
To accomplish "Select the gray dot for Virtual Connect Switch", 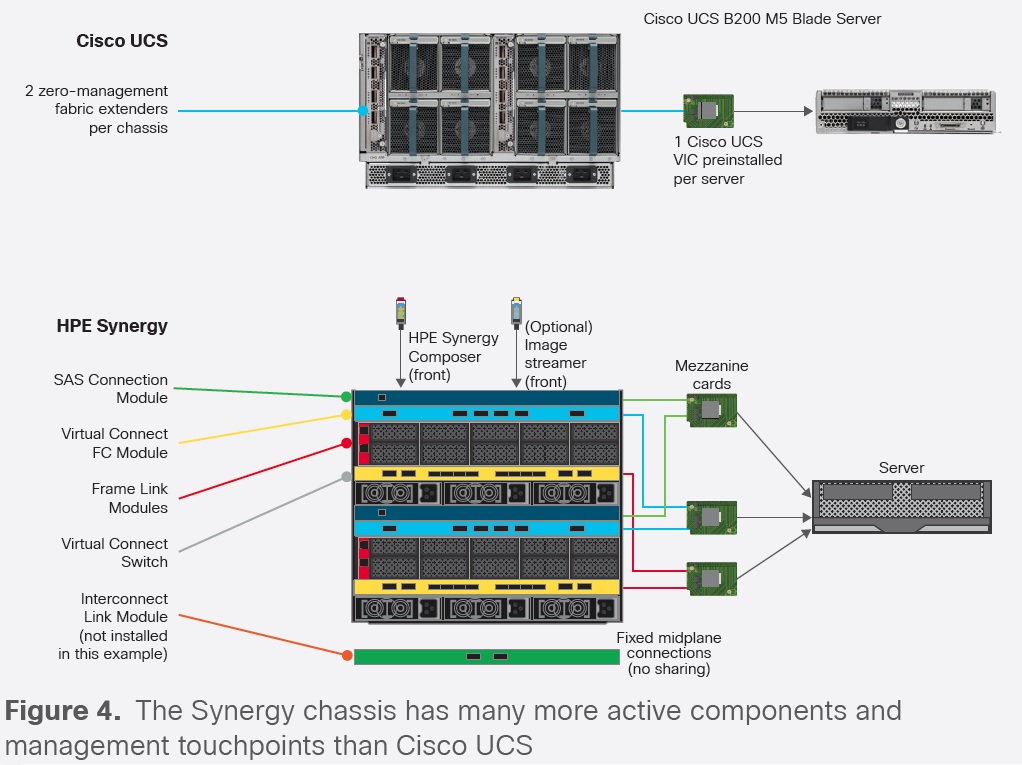I will coord(346,477).
